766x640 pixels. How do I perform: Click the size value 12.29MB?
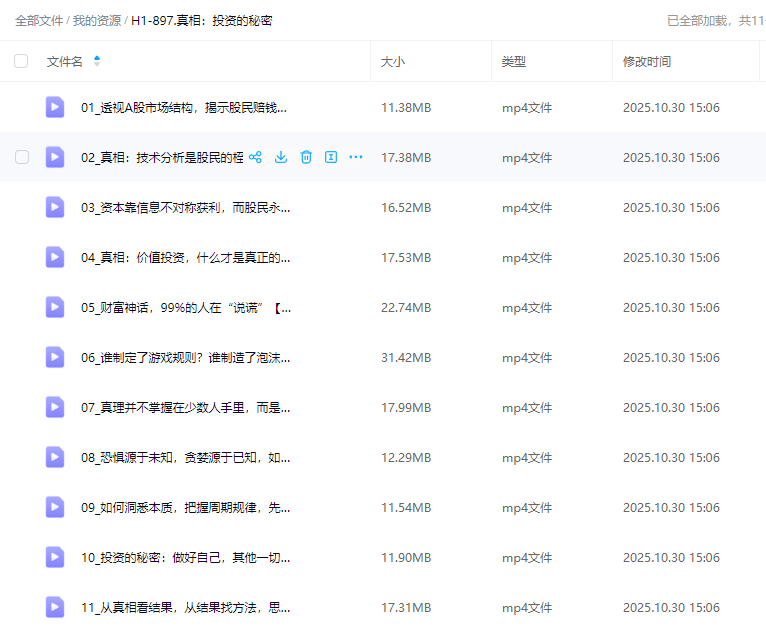[406, 457]
